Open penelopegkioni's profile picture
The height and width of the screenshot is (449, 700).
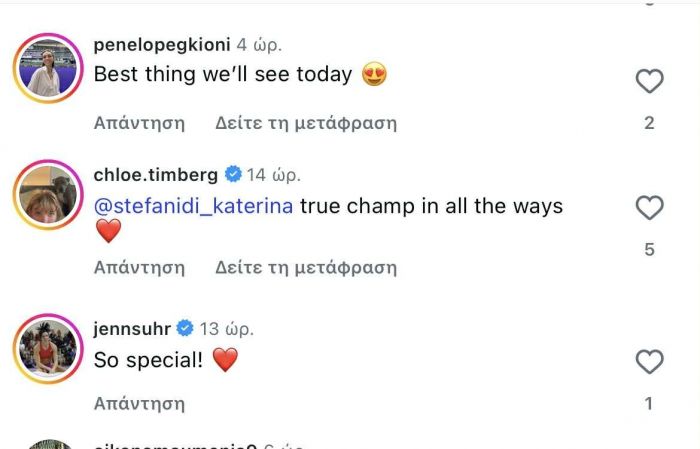coord(47,68)
